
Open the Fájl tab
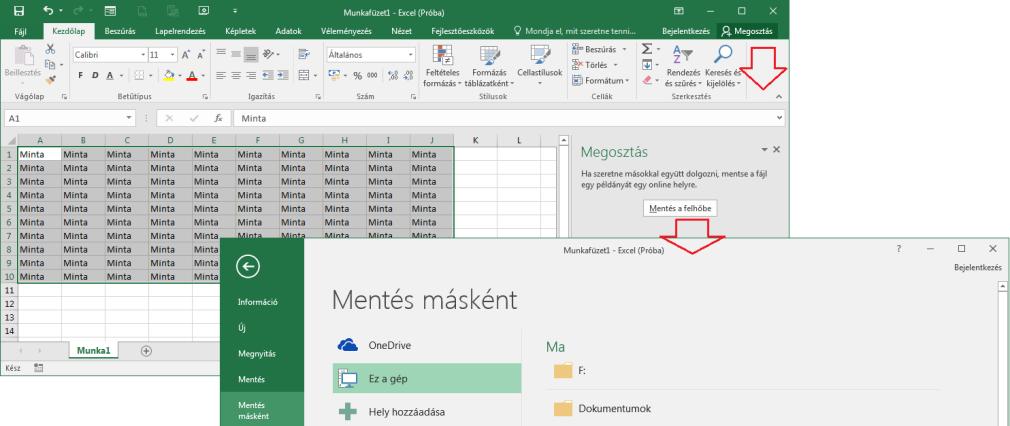[21, 31]
